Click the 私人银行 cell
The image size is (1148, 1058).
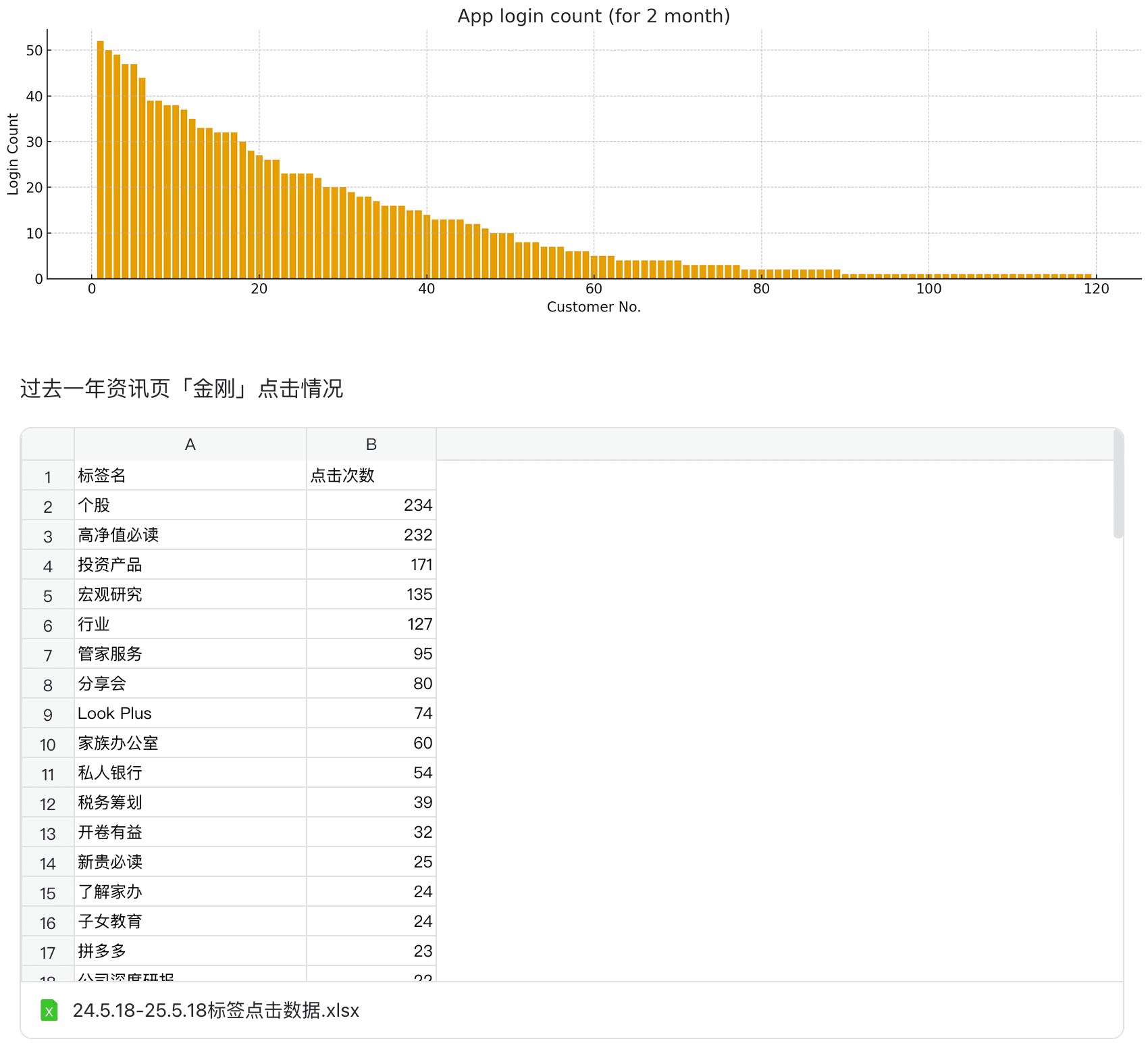tap(190, 773)
